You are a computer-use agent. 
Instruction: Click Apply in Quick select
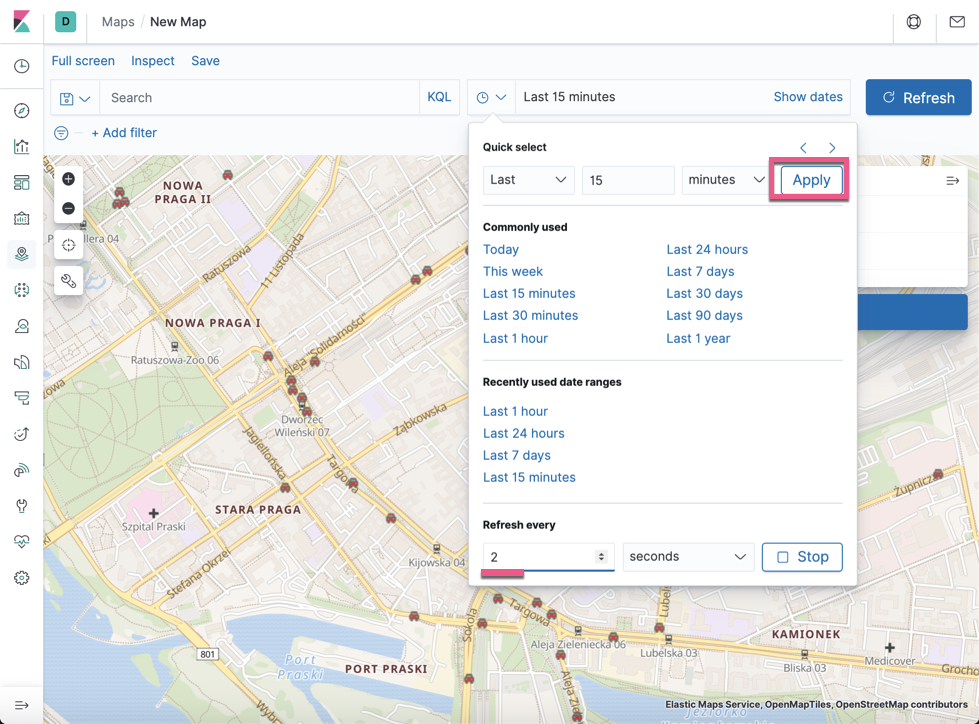tap(811, 180)
